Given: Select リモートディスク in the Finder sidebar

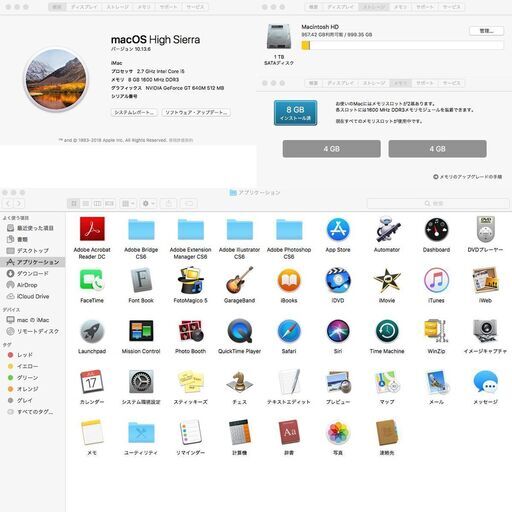Looking at the screenshot, I should (33, 331).
